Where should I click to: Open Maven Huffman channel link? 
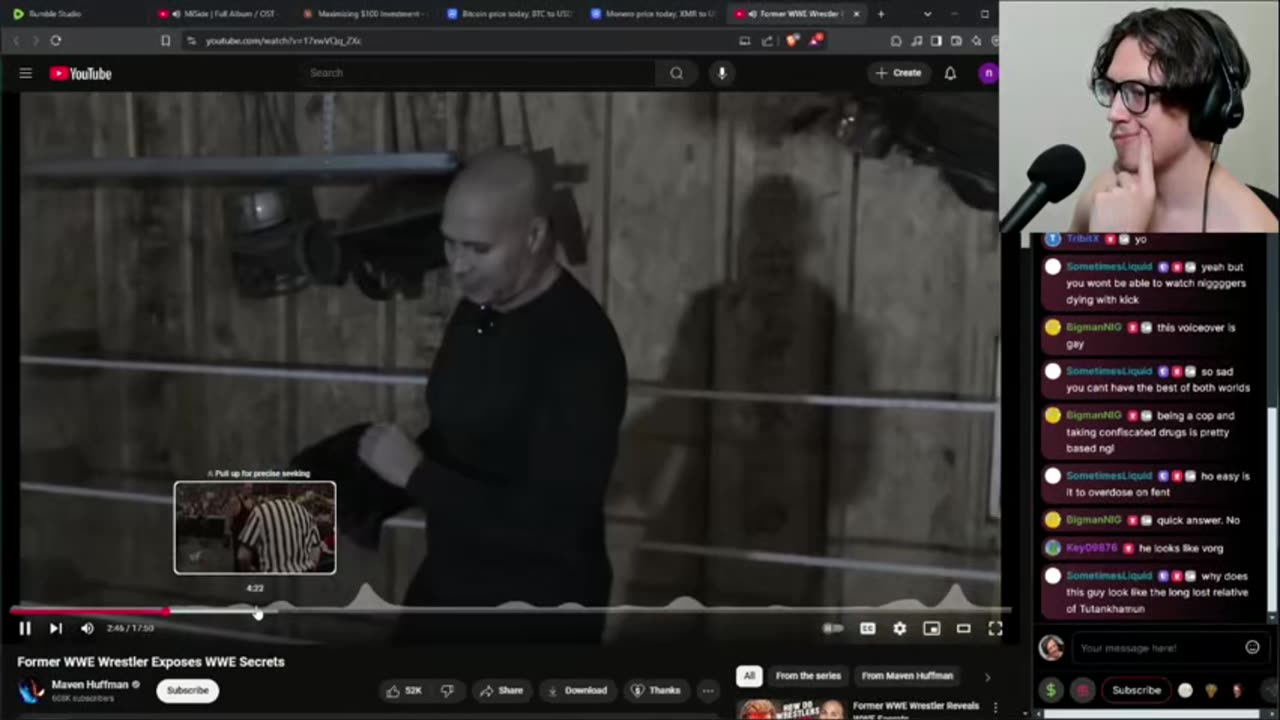[90, 685]
